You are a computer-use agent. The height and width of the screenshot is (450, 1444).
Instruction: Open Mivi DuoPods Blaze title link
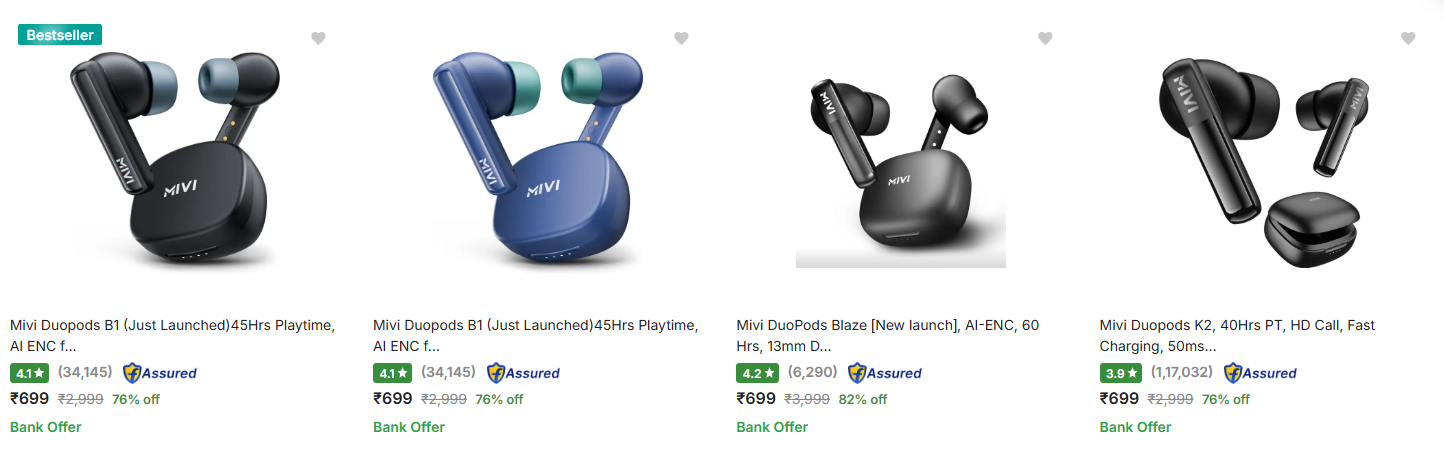point(888,336)
